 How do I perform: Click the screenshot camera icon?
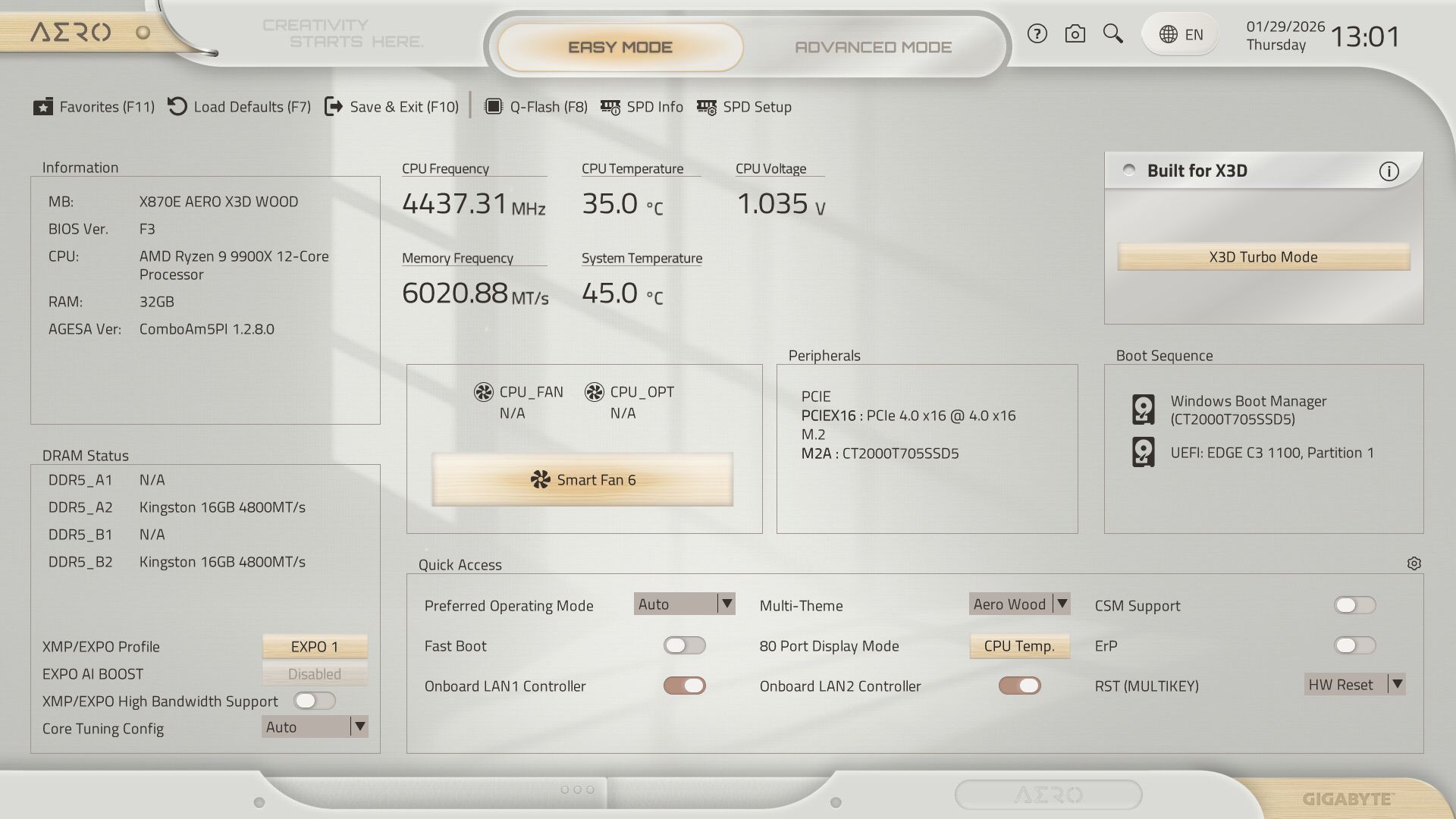(x=1075, y=34)
